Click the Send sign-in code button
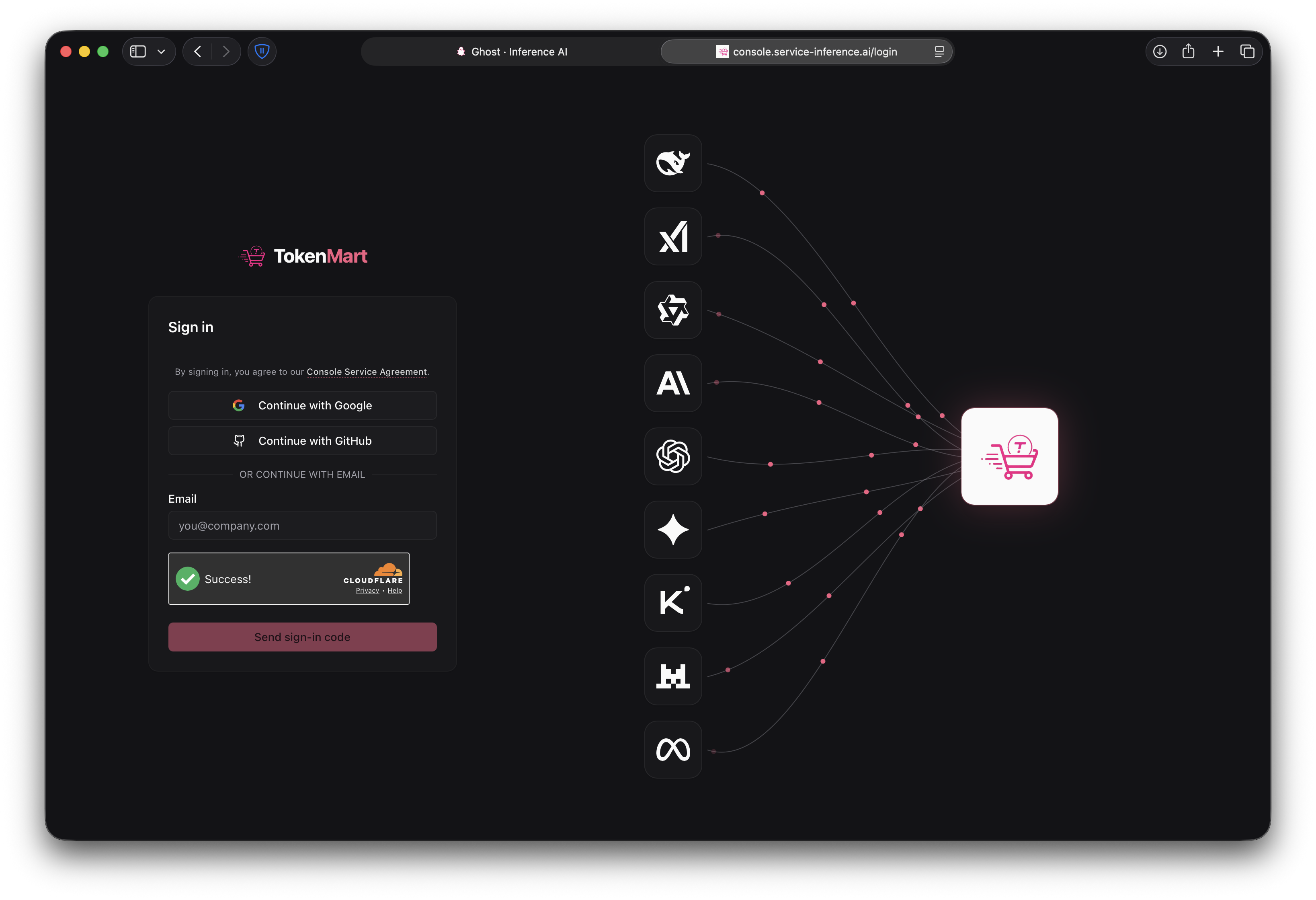 coord(302,637)
